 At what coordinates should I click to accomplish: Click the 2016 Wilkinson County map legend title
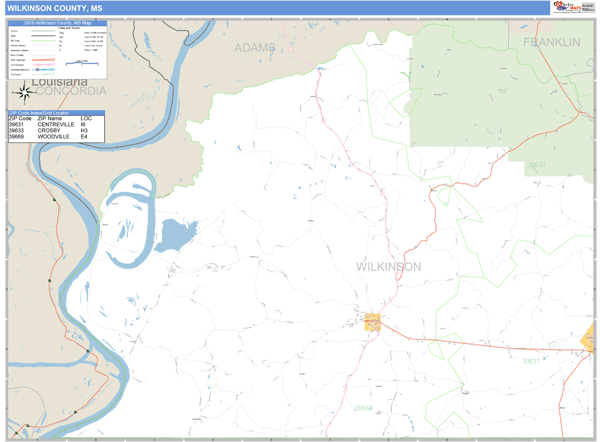56,23
